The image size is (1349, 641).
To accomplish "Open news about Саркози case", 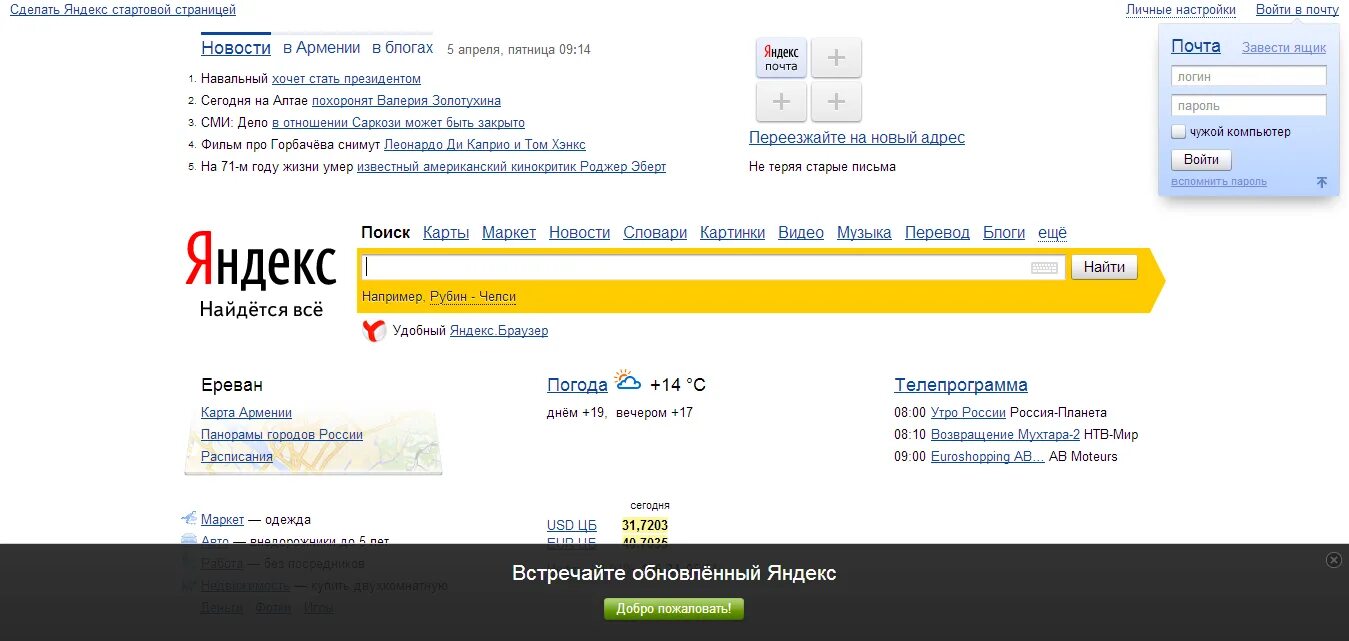I will [x=398, y=122].
